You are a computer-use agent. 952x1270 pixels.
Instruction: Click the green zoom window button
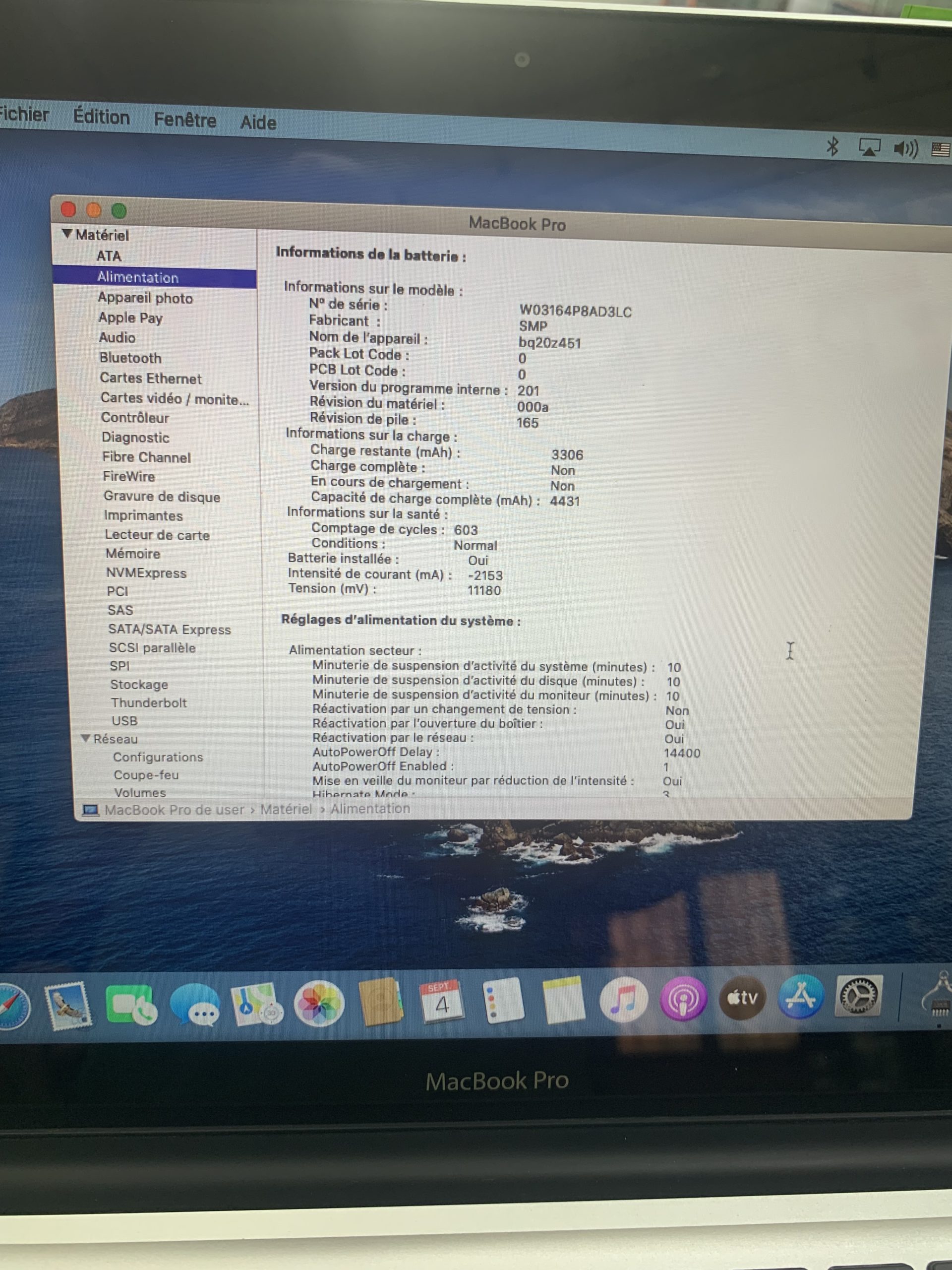pyautogui.click(x=119, y=211)
